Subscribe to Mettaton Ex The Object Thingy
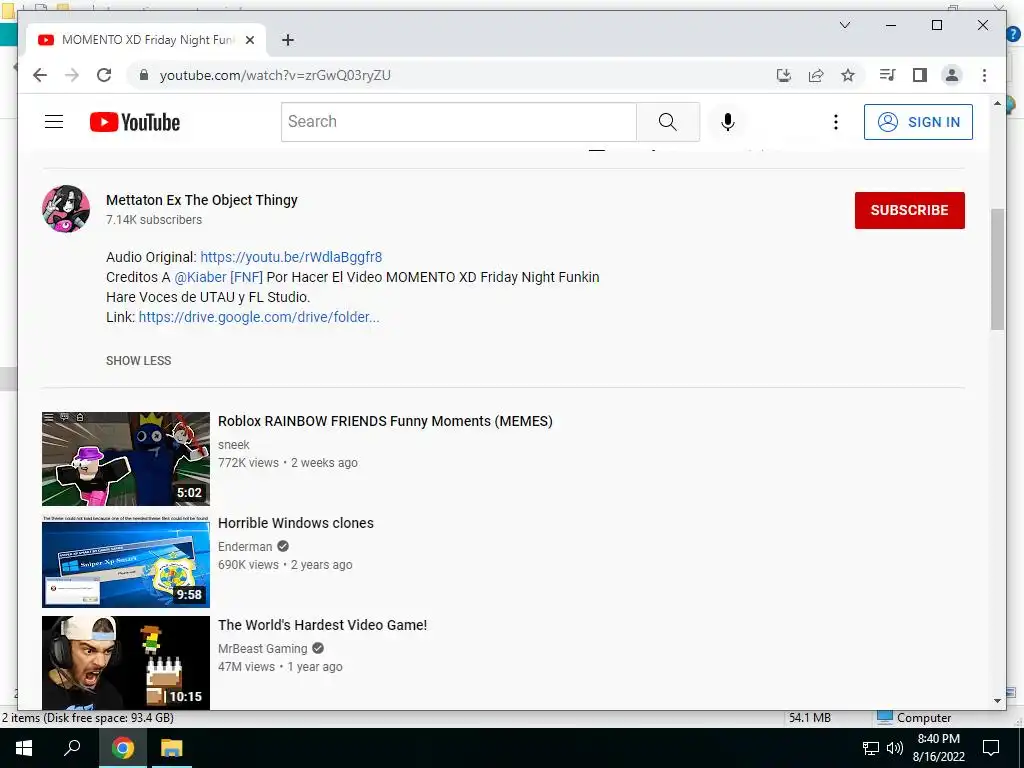This screenshot has width=1024, height=768. [x=909, y=210]
